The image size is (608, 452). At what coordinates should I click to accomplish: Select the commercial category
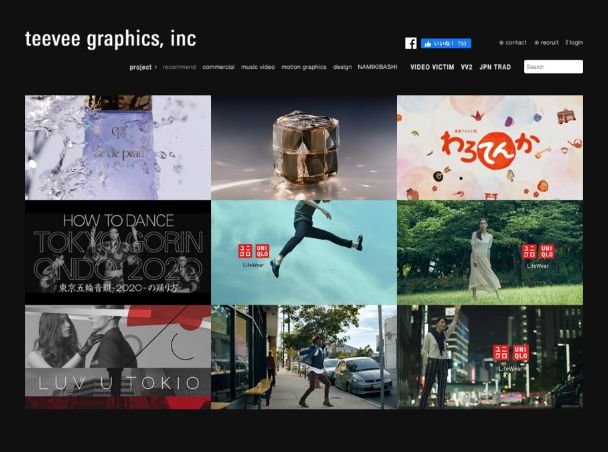[219, 67]
